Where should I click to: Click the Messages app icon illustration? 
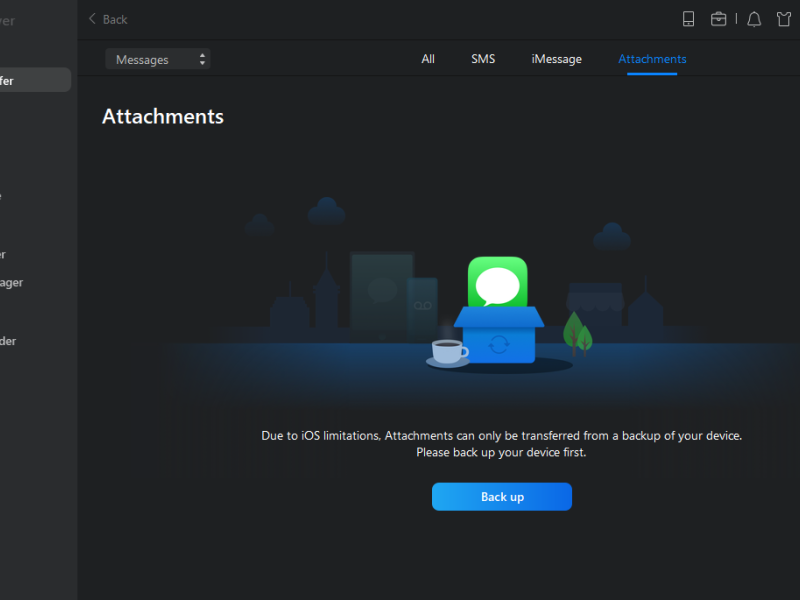(x=497, y=282)
